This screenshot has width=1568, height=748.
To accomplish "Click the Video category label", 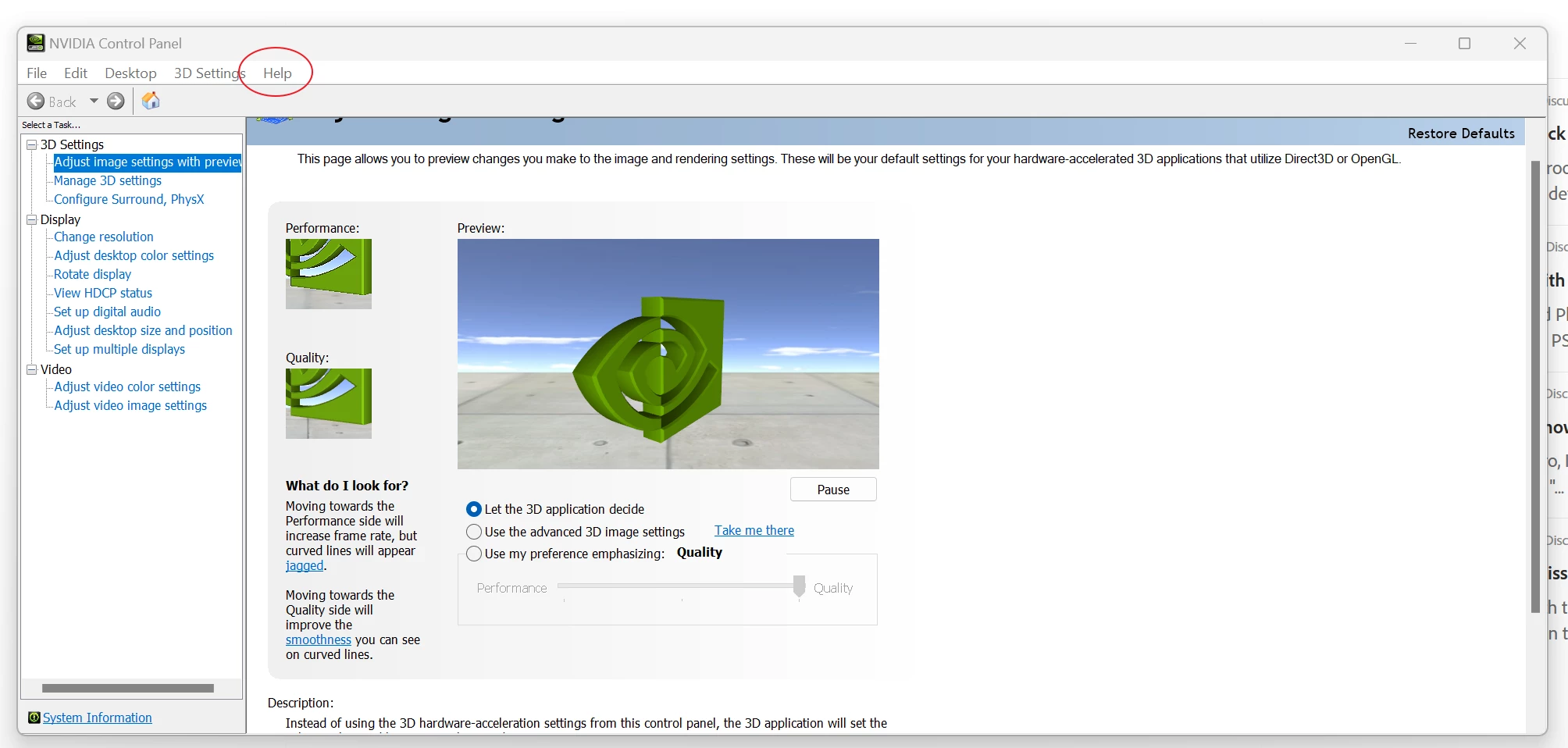I will (56, 369).
